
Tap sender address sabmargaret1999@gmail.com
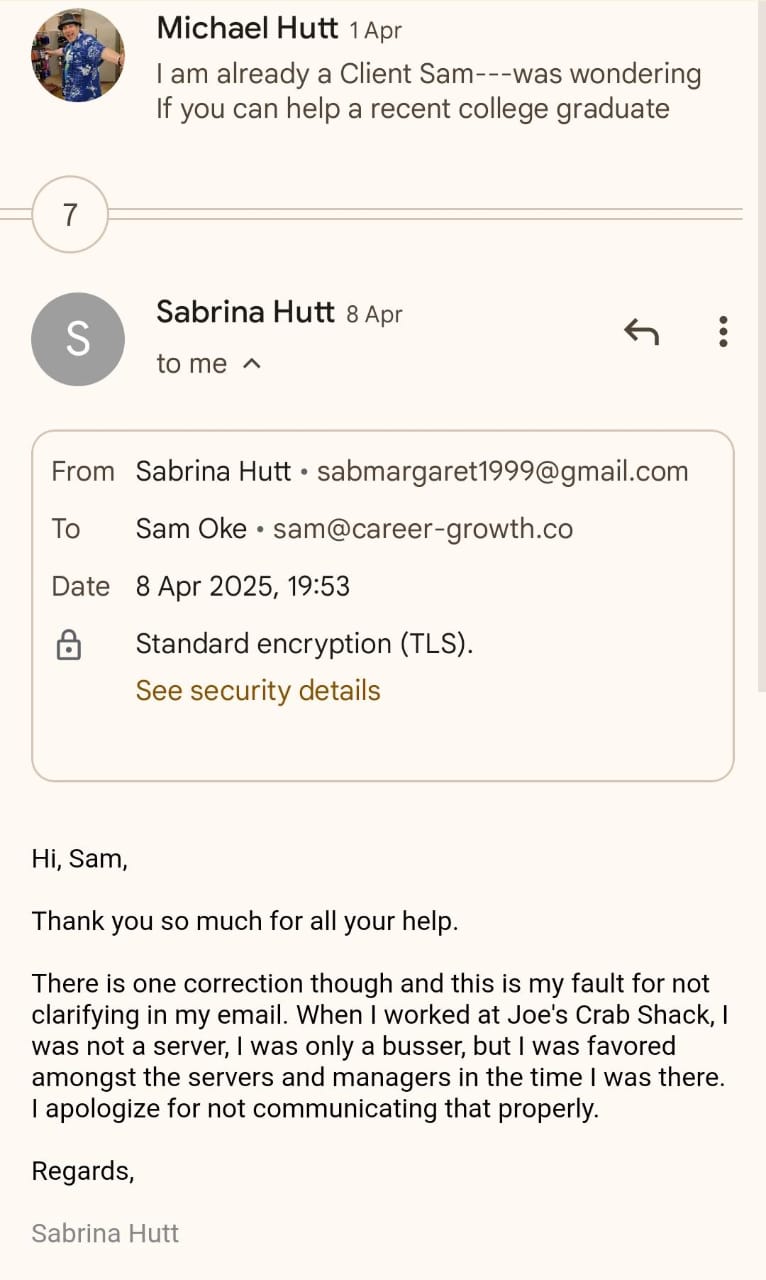point(502,471)
